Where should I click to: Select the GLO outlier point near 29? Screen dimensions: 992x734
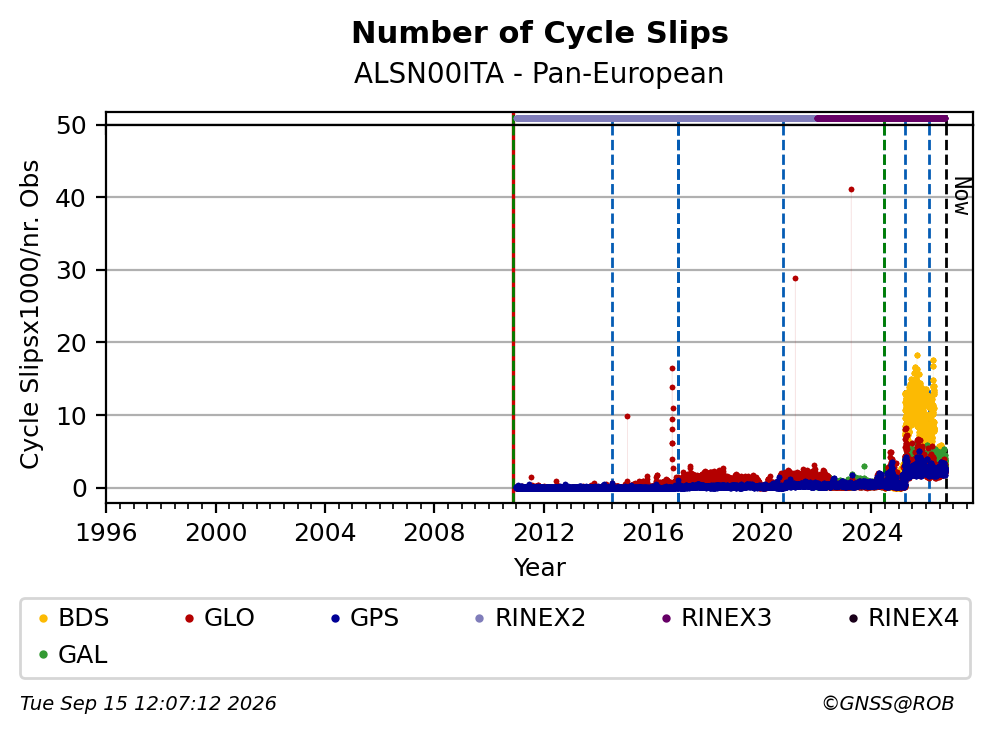[795, 278]
